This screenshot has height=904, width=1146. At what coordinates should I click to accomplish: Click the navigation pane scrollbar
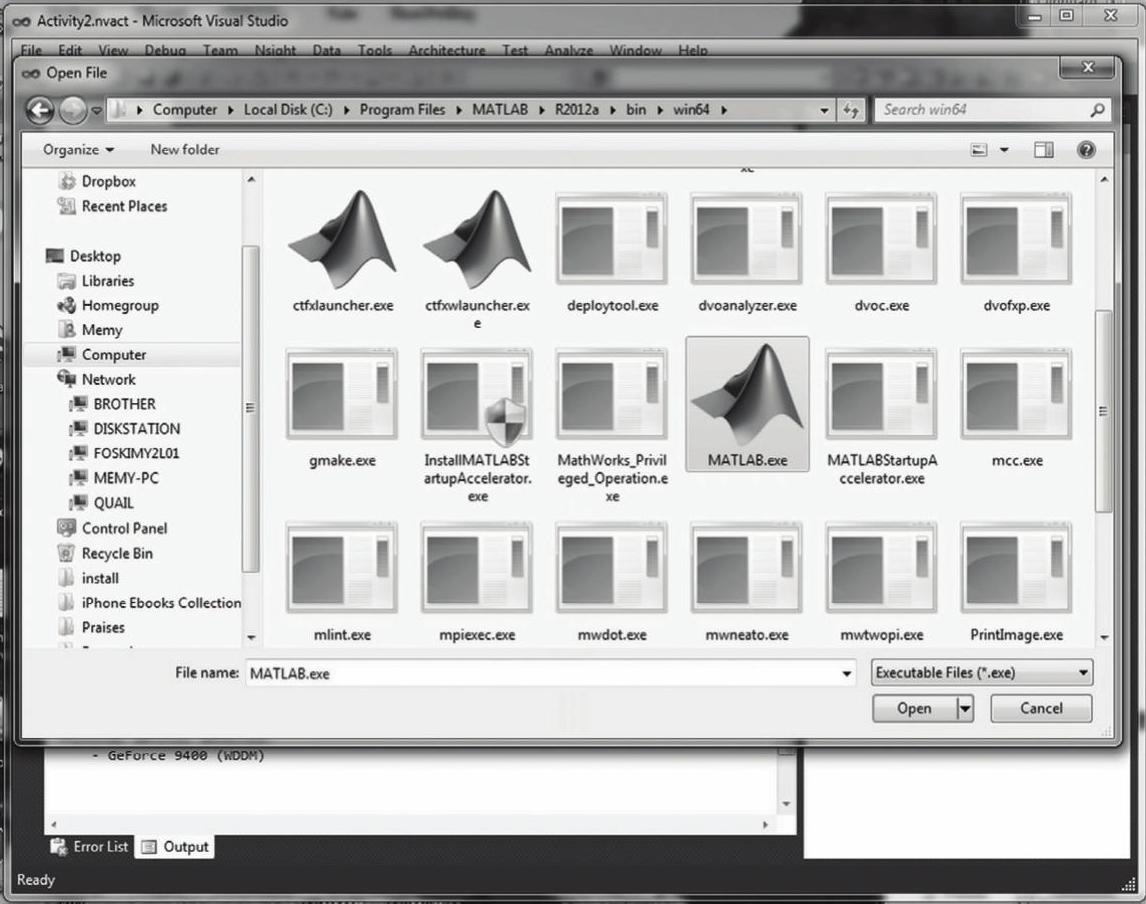pos(251,408)
